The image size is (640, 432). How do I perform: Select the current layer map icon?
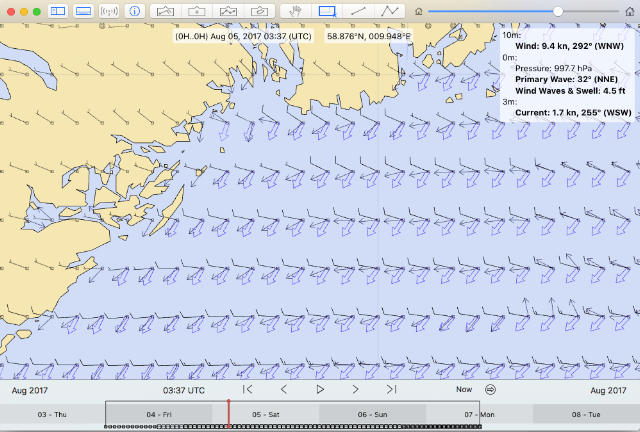coord(259,11)
